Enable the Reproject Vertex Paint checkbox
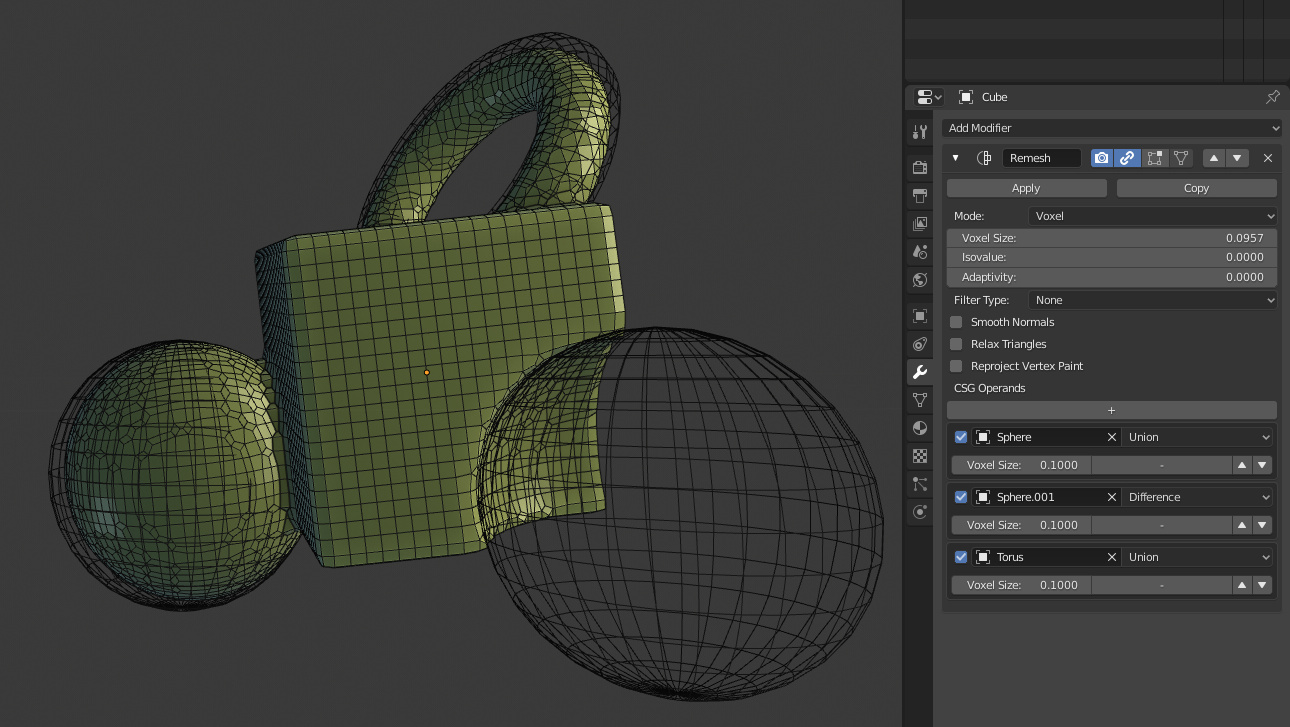This screenshot has height=727, width=1290. pos(956,366)
